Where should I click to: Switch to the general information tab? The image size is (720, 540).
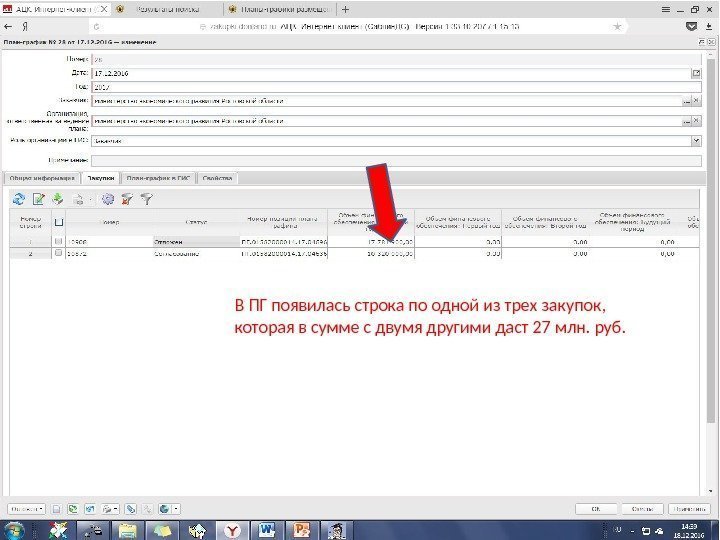[42, 178]
